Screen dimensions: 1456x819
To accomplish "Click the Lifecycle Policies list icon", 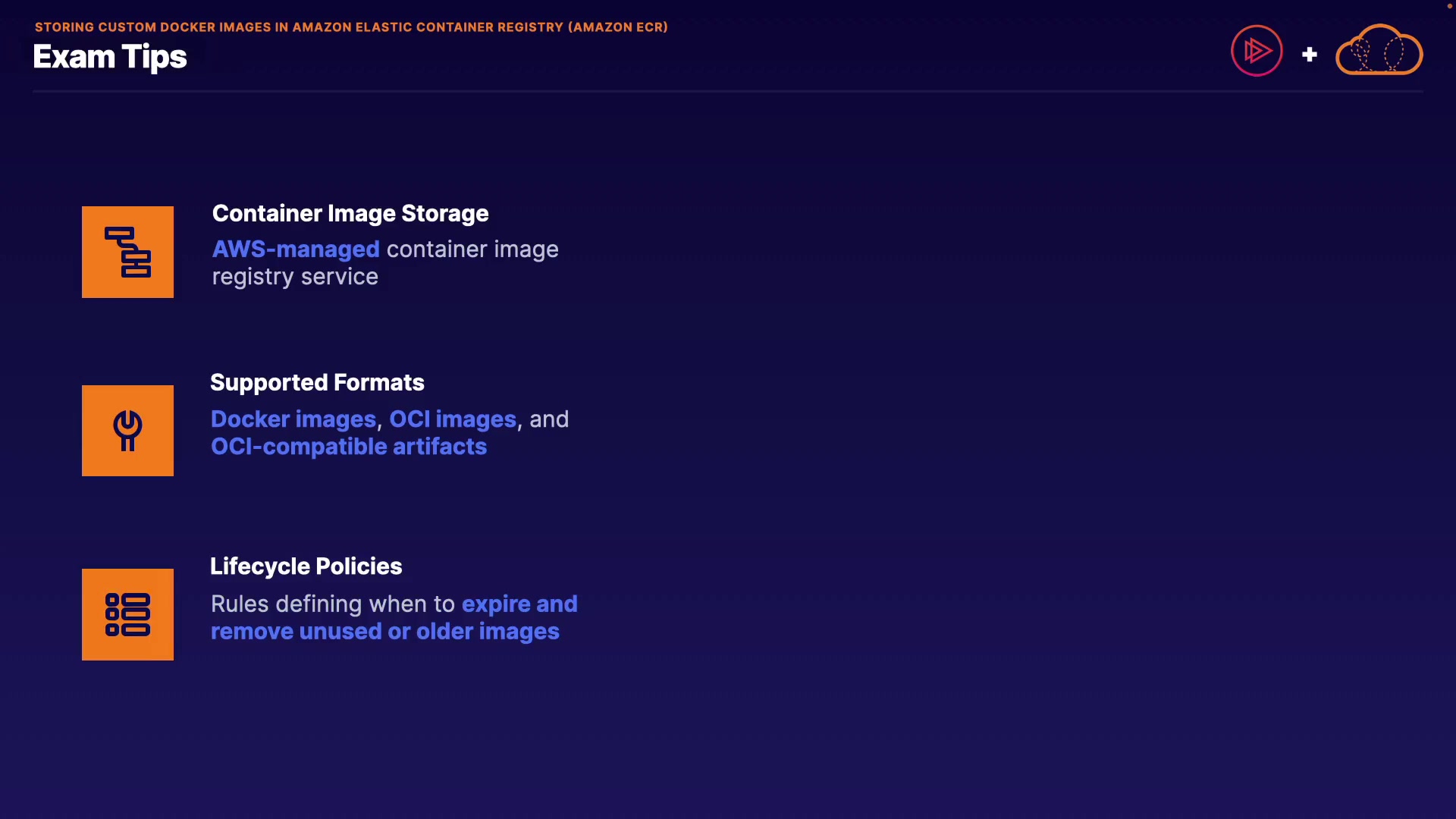I will click(127, 614).
